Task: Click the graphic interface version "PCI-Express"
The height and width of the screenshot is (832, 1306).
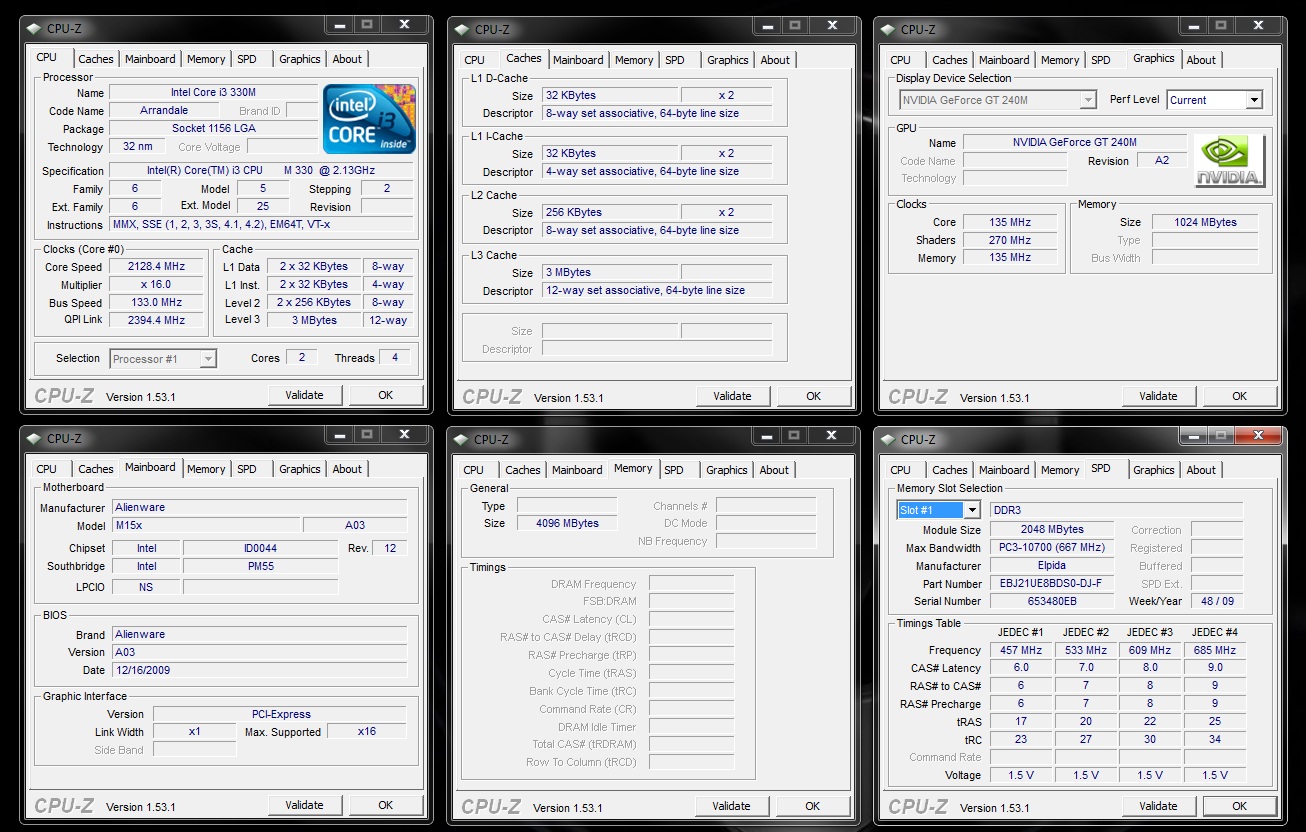Action: pos(280,714)
